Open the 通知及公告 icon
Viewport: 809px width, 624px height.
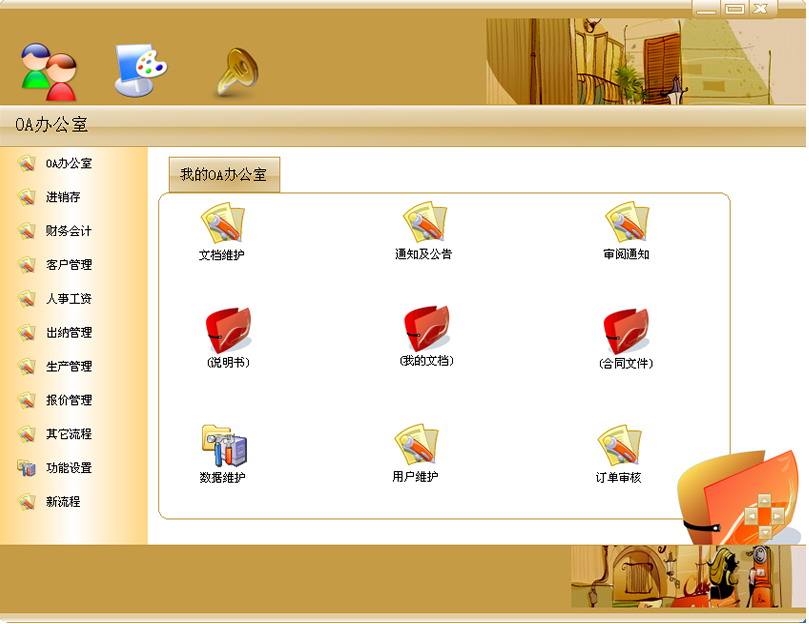point(425,221)
